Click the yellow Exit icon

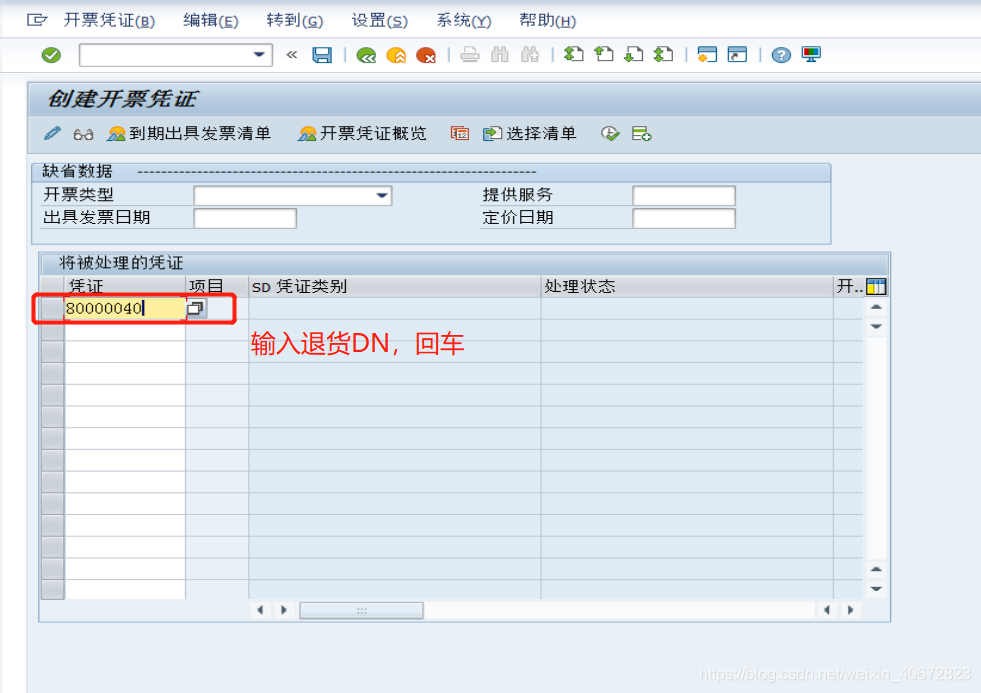[396, 56]
